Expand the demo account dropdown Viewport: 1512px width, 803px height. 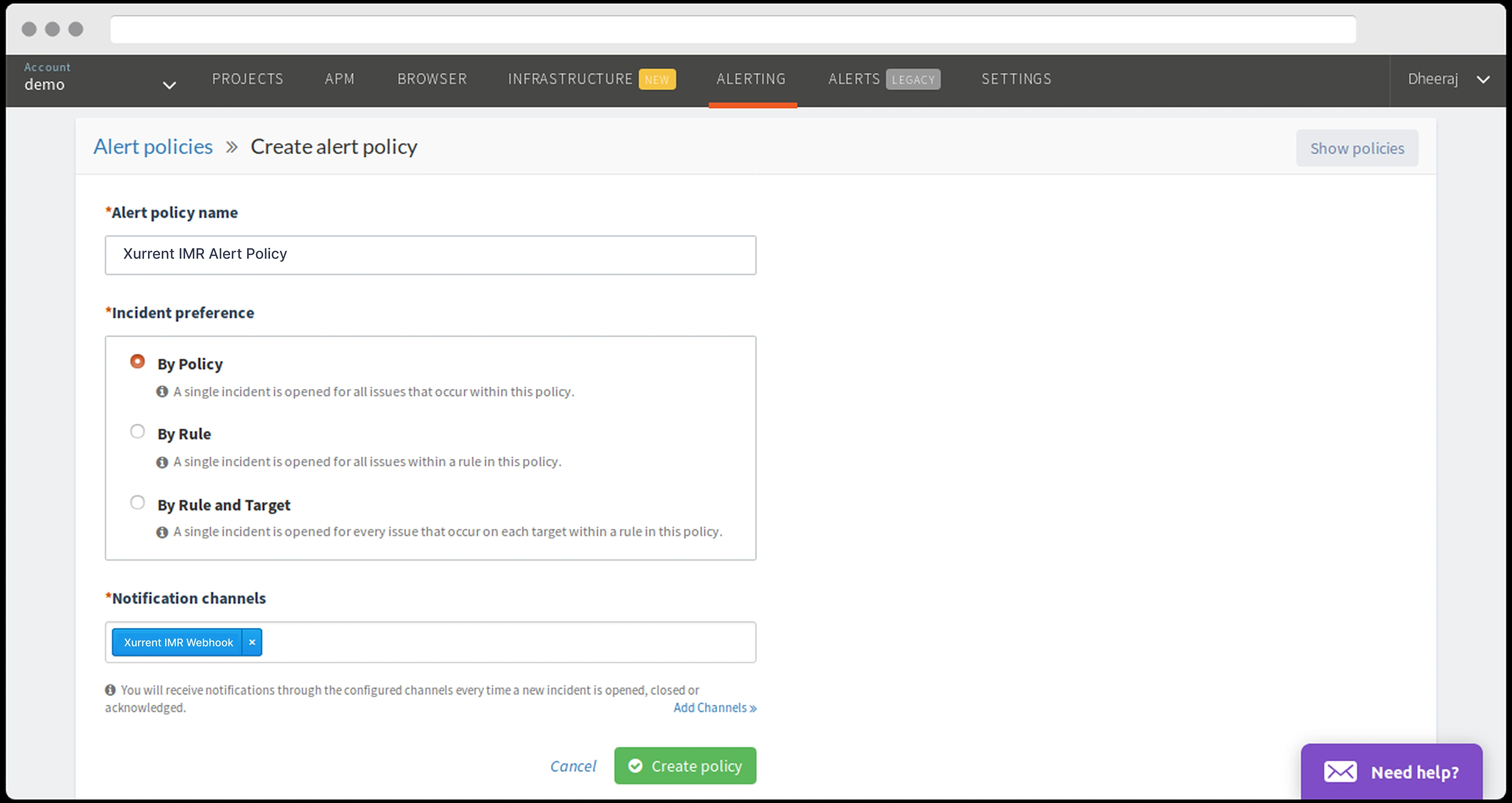pyautogui.click(x=169, y=85)
